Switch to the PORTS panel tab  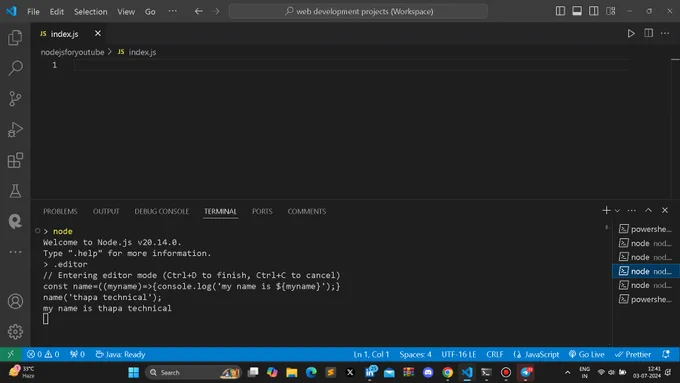[262, 211]
